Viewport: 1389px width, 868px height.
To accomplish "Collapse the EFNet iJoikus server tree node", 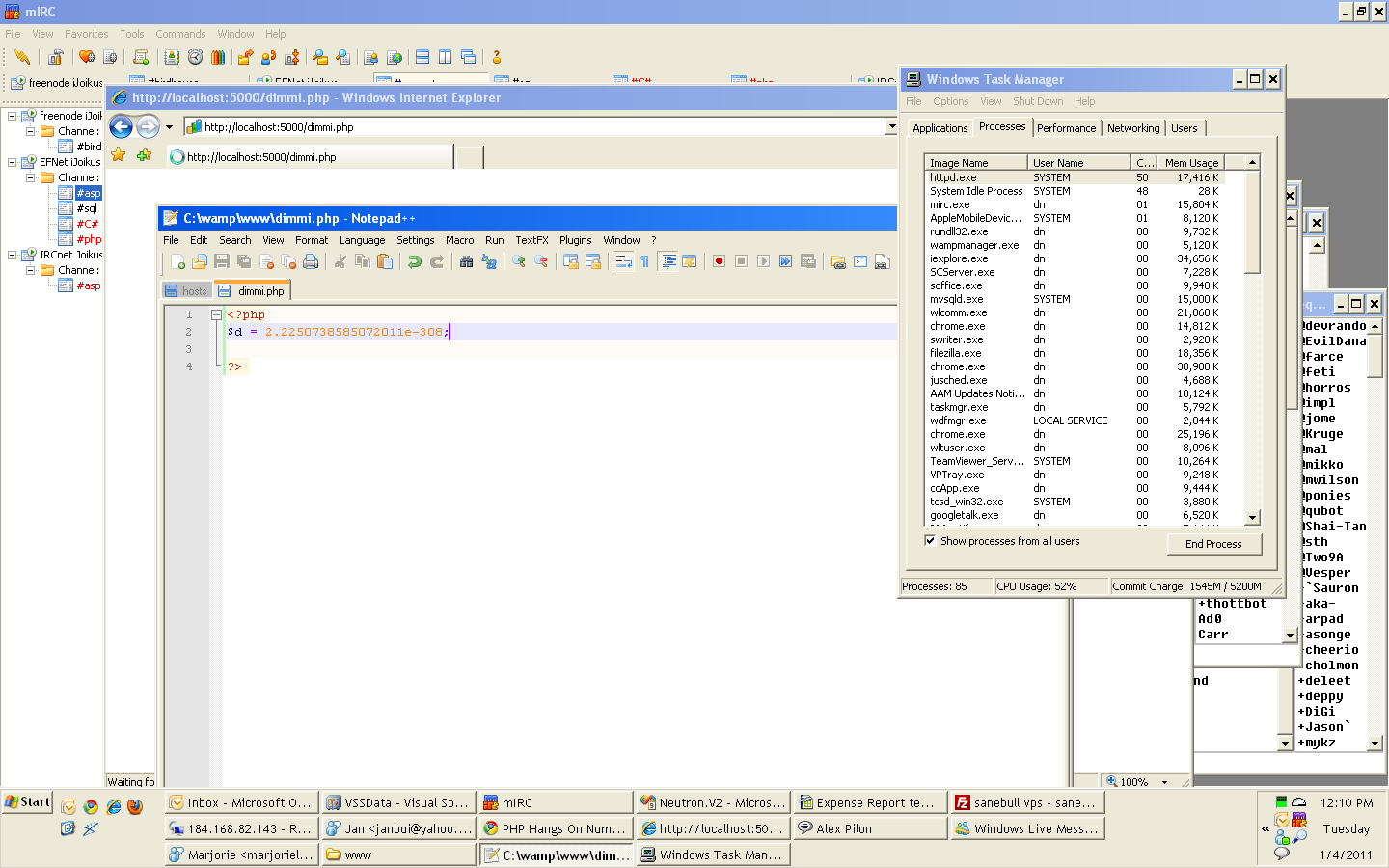I will (x=13, y=162).
